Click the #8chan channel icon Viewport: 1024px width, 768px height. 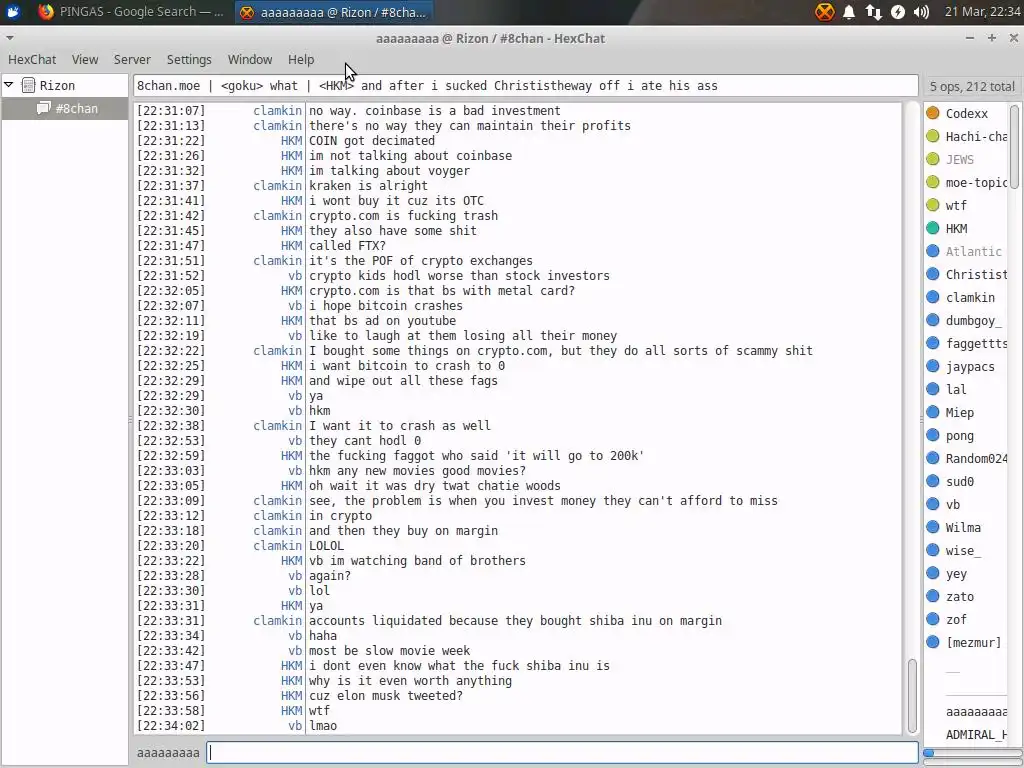tap(43, 108)
